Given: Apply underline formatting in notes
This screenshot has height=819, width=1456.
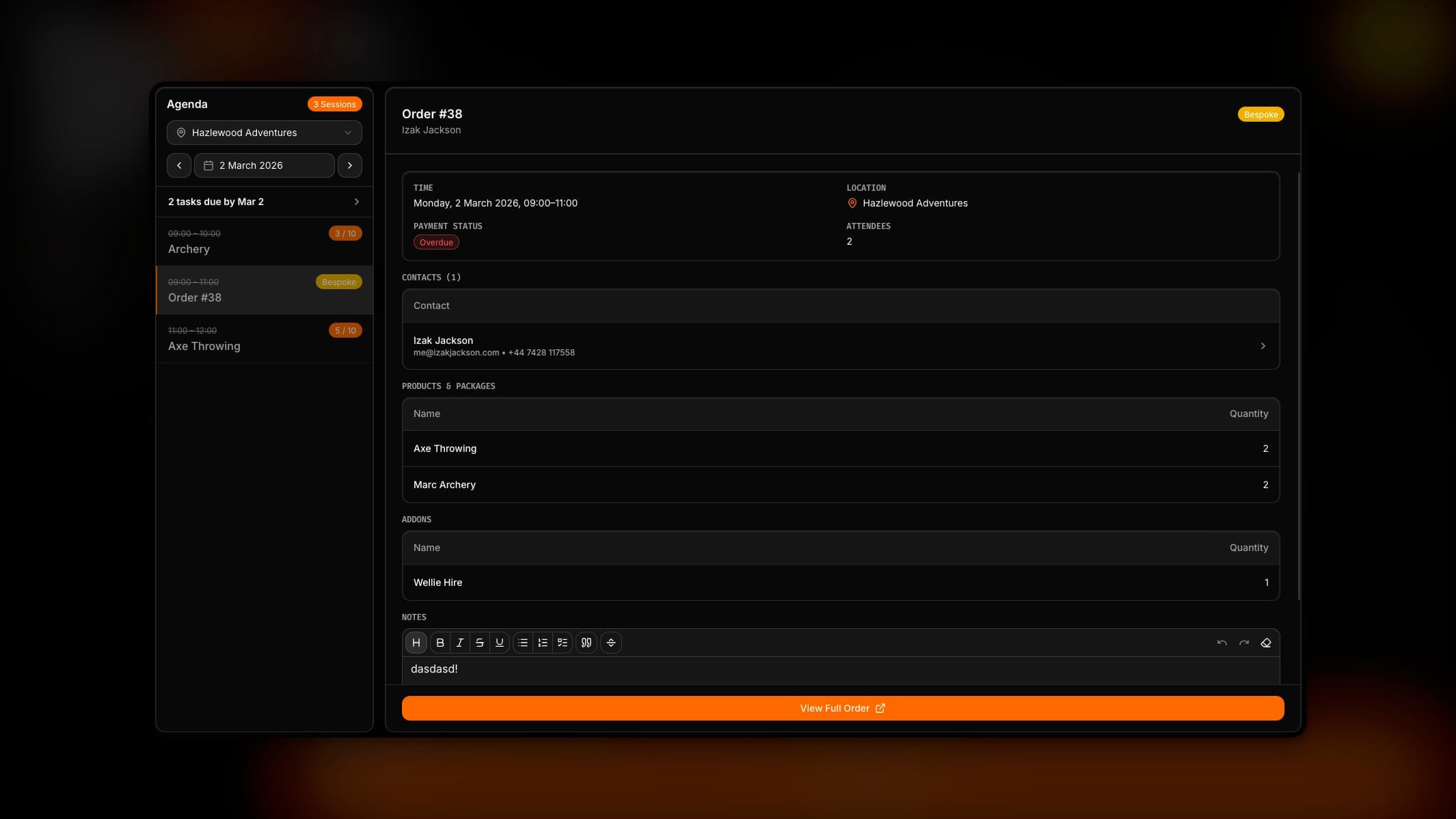Looking at the screenshot, I should pos(500,643).
